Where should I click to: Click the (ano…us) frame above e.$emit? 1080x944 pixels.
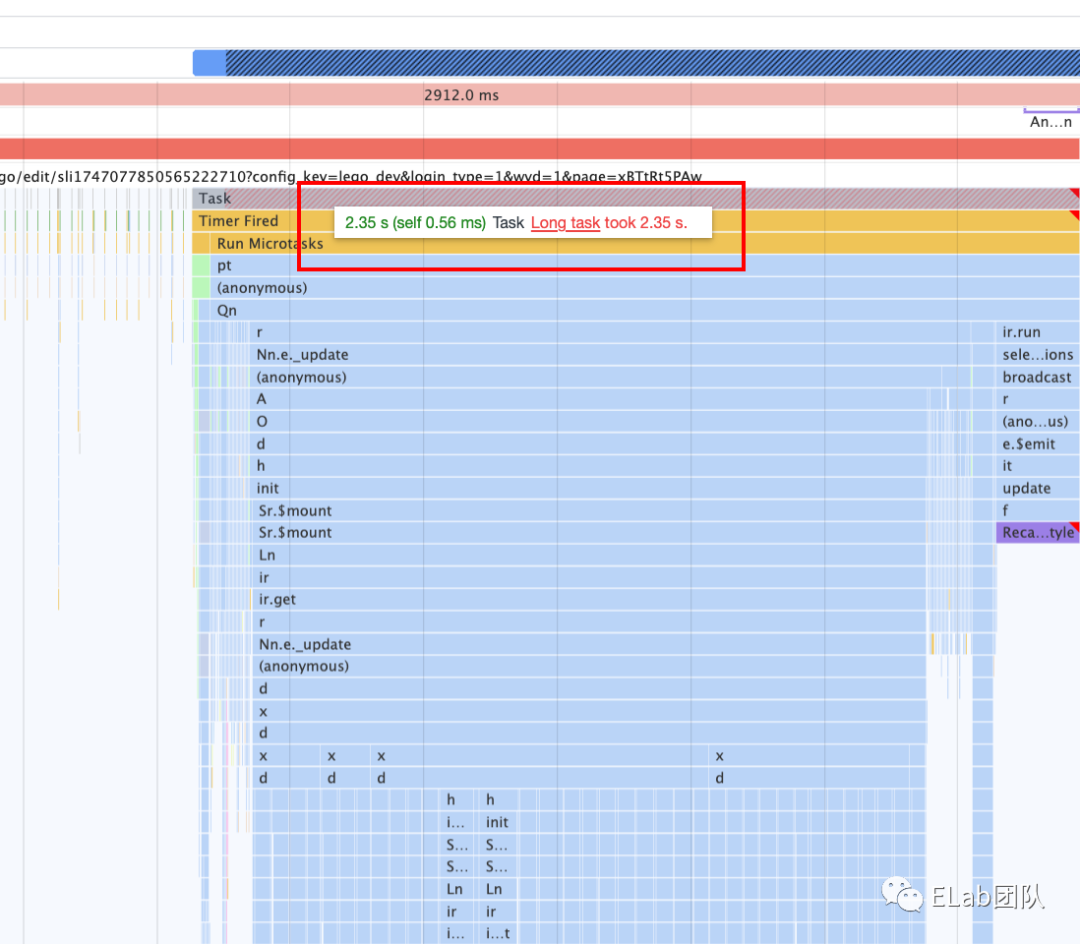pyautogui.click(x=1038, y=421)
